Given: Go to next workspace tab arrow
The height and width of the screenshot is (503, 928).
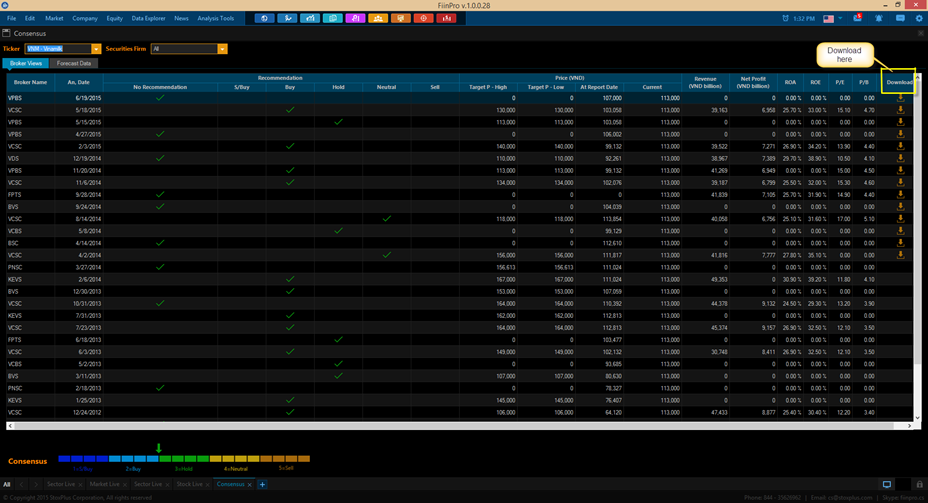Looking at the screenshot, I should 36,484.
